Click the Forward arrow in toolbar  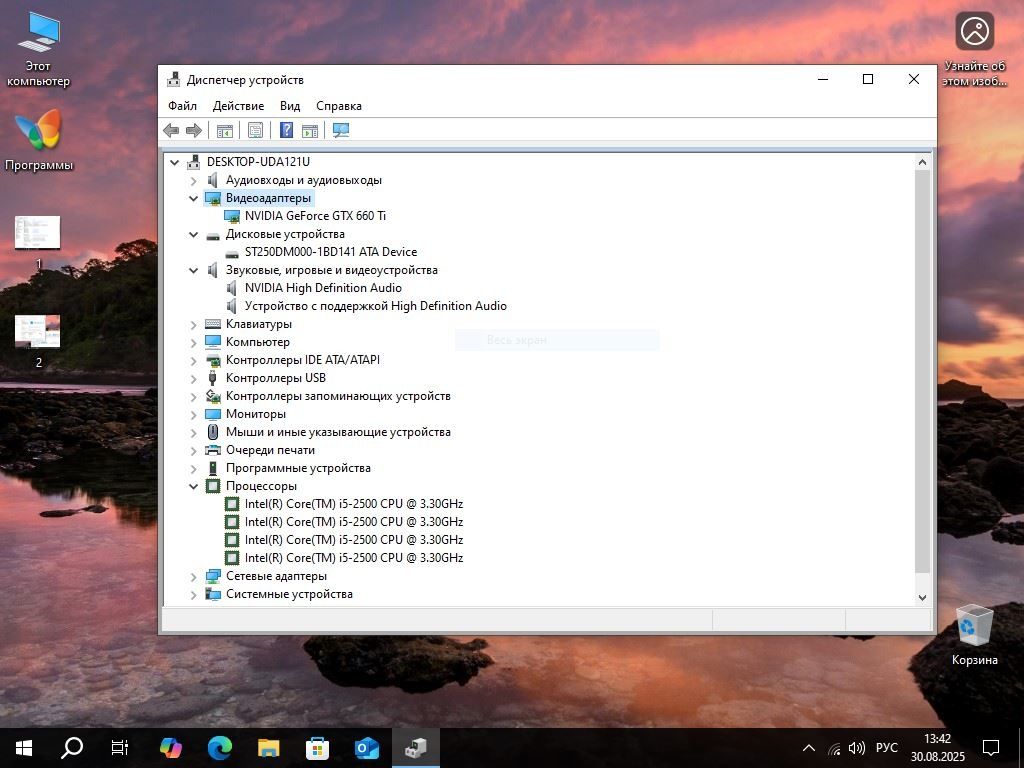click(x=194, y=131)
